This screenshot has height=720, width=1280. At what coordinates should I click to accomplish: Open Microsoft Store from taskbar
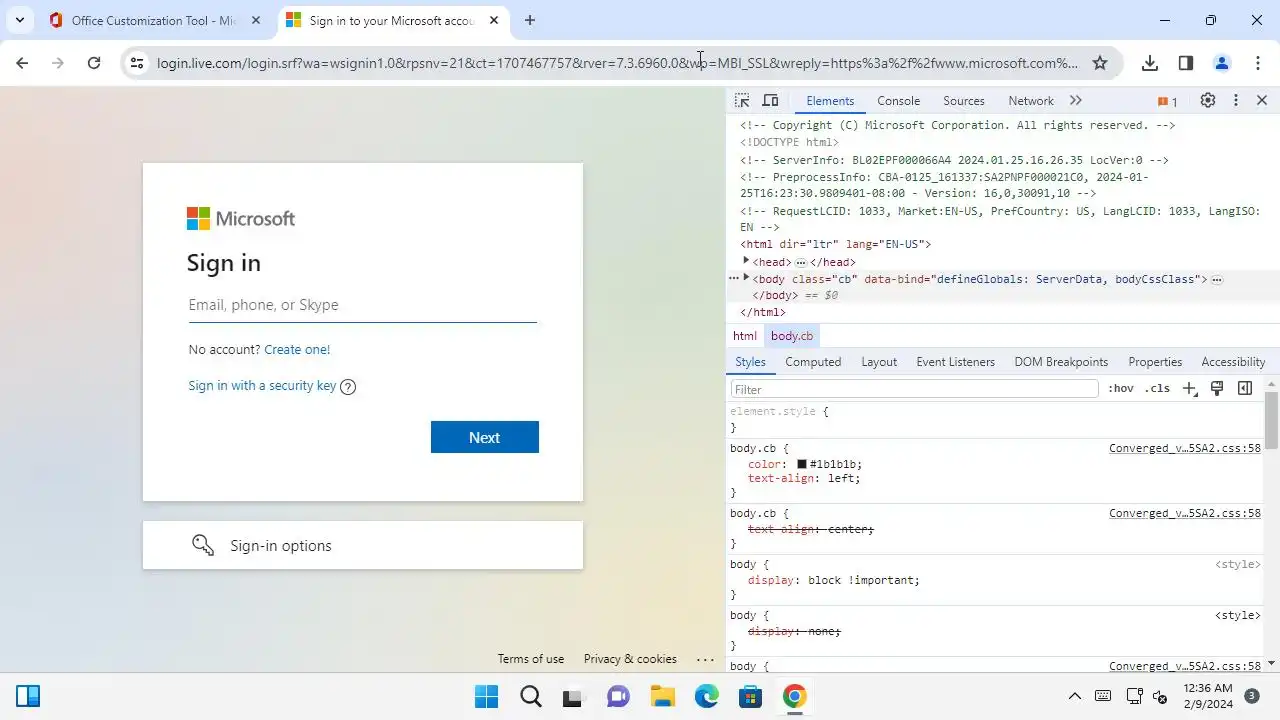pos(750,697)
